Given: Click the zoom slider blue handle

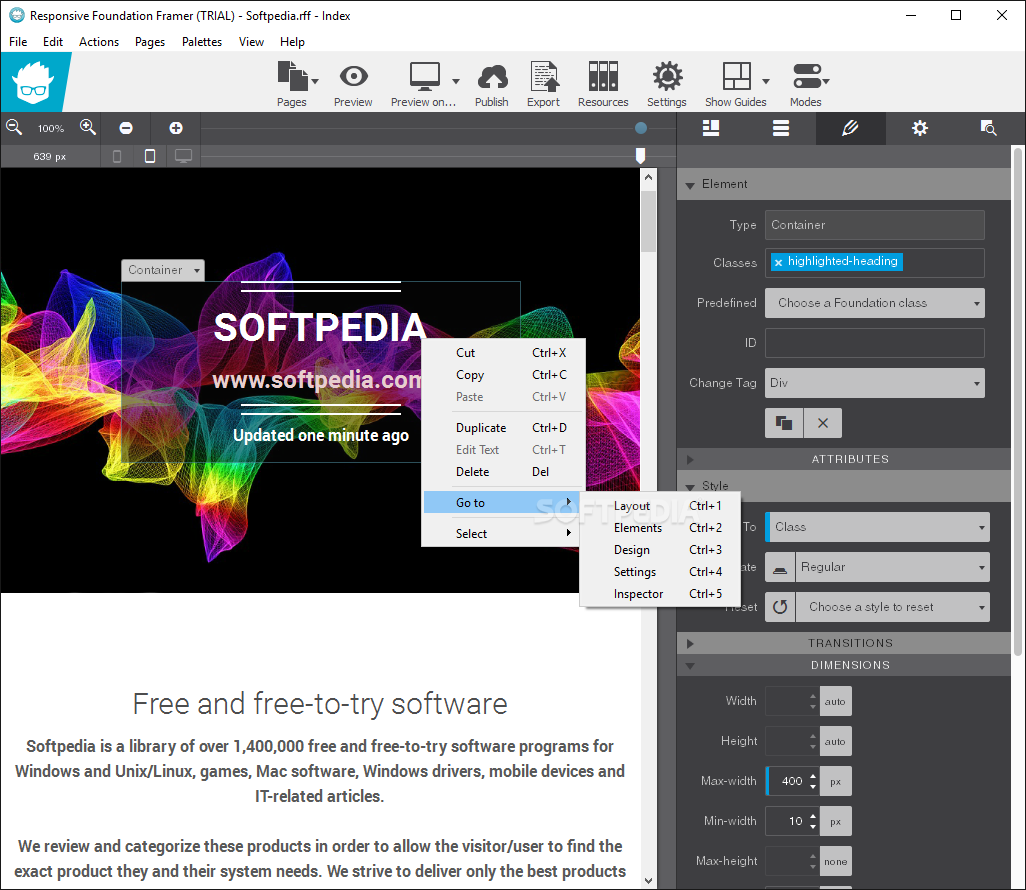Looking at the screenshot, I should pyautogui.click(x=641, y=128).
